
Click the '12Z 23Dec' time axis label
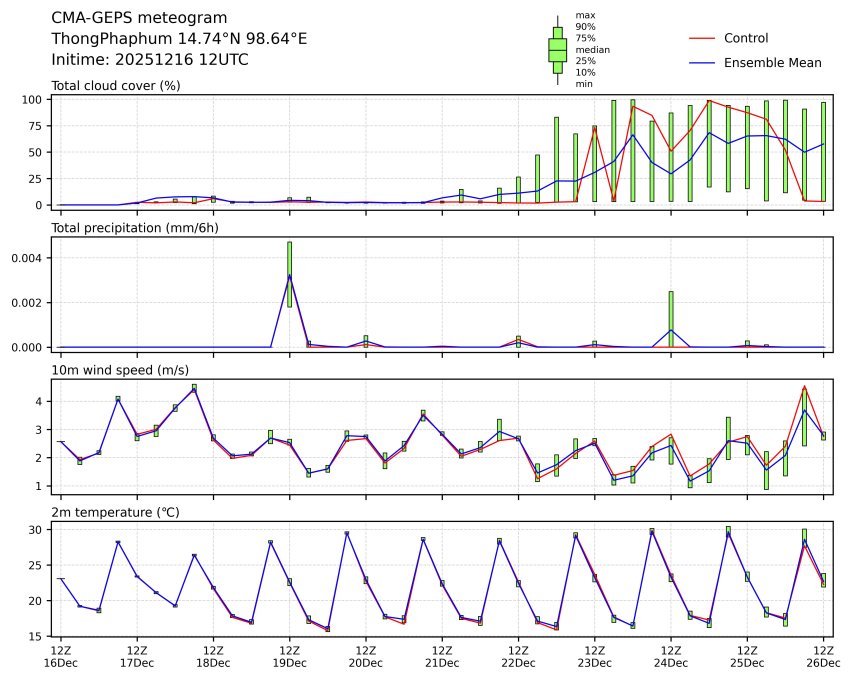click(594, 657)
